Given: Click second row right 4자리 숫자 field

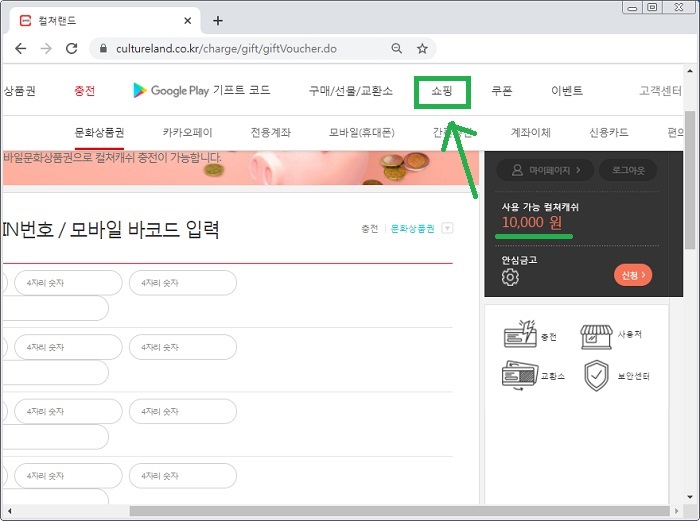Looking at the screenshot, I should (x=183, y=347).
